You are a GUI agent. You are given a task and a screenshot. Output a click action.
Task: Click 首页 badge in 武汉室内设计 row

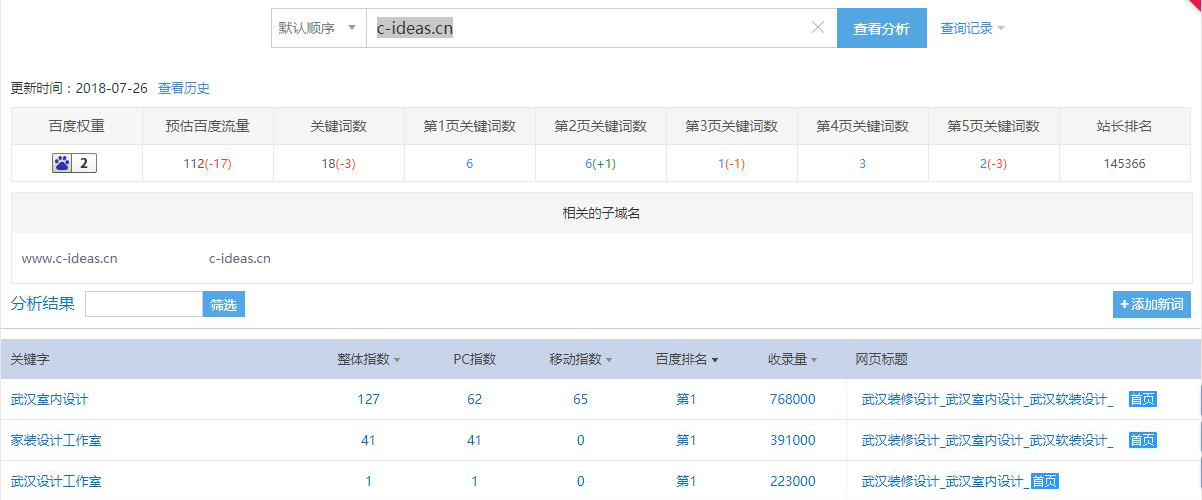pyautogui.click(x=1142, y=399)
